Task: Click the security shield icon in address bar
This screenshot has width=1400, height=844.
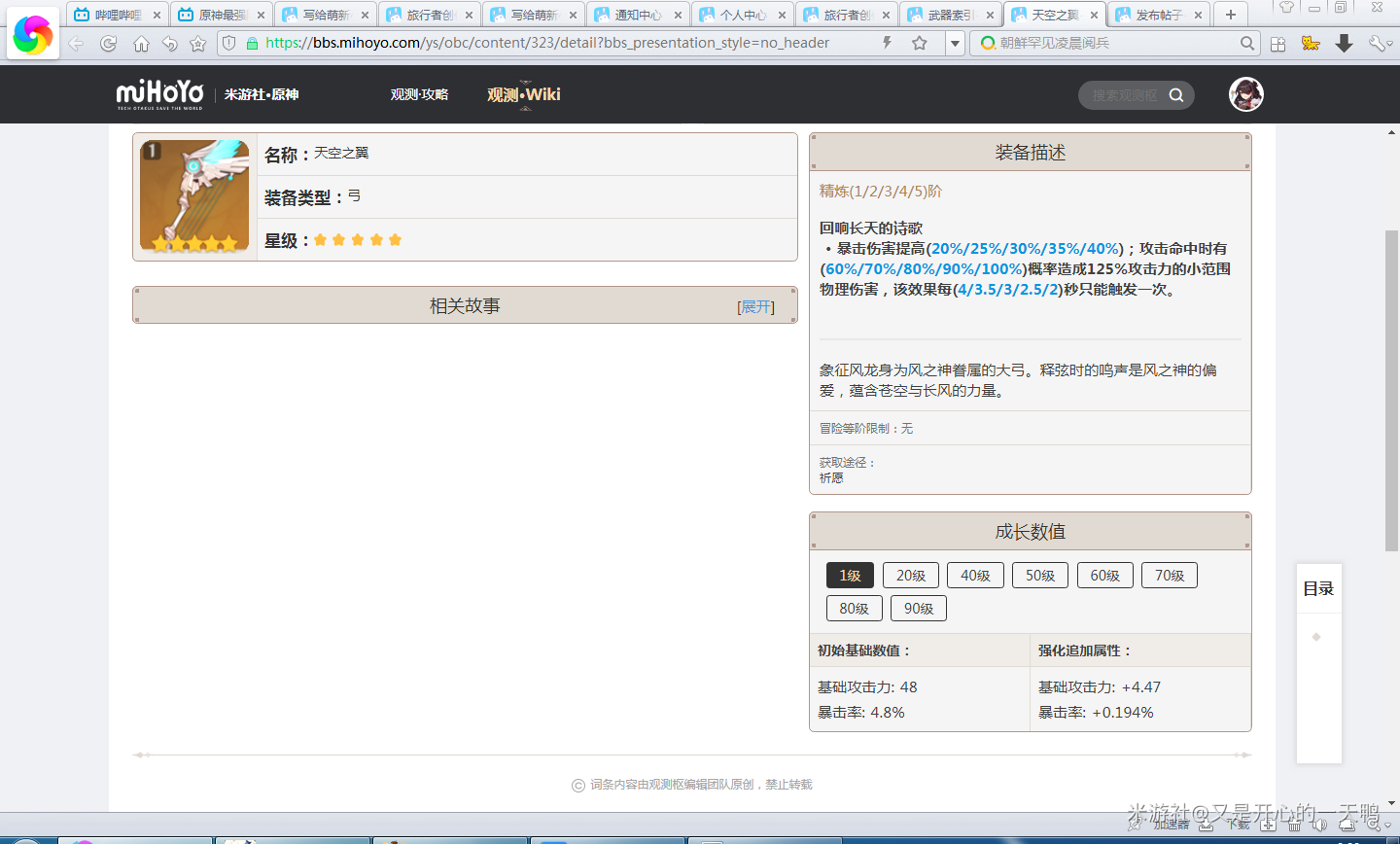Action: [228, 43]
